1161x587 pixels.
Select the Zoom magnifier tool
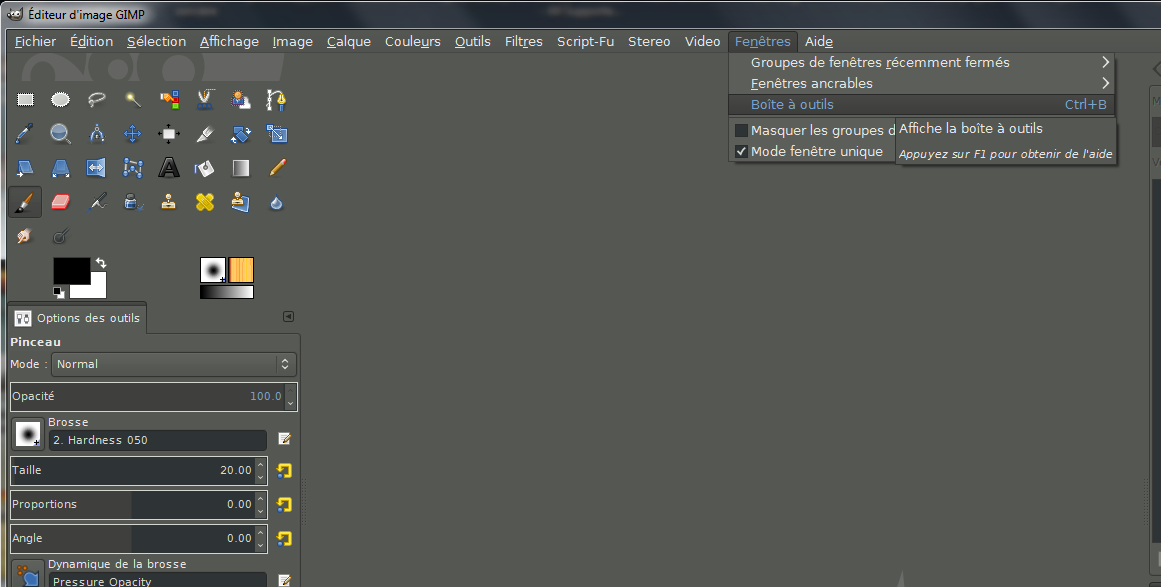[61, 134]
